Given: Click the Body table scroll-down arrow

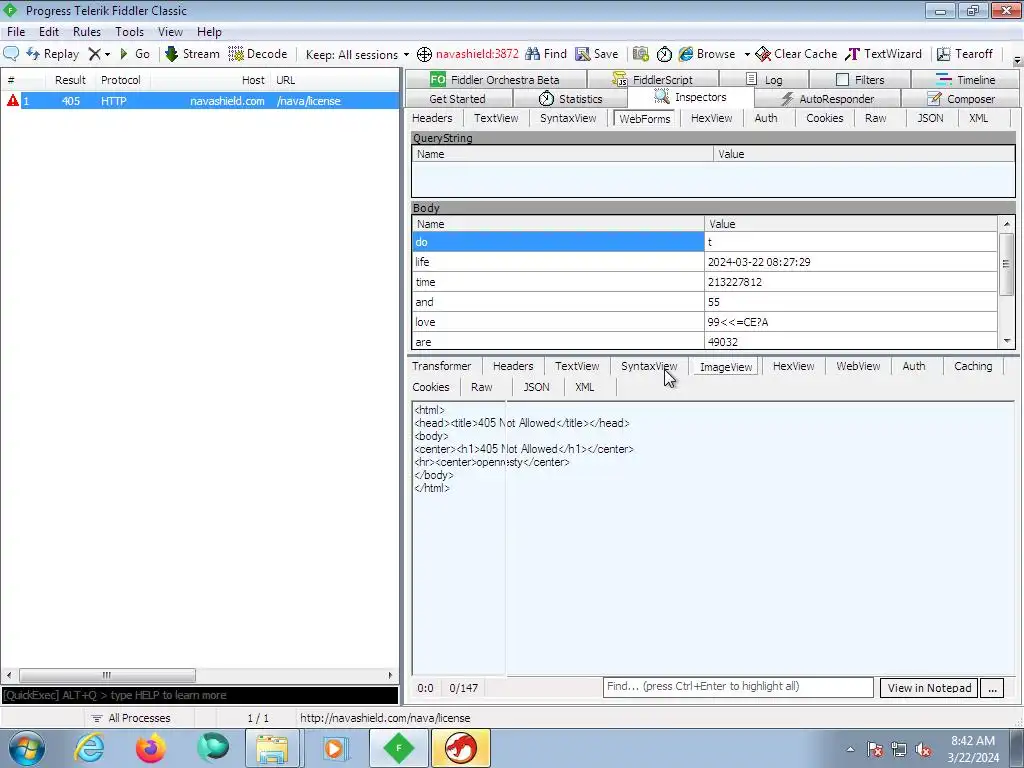Looking at the screenshot, I should click(x=1007, y=341).
